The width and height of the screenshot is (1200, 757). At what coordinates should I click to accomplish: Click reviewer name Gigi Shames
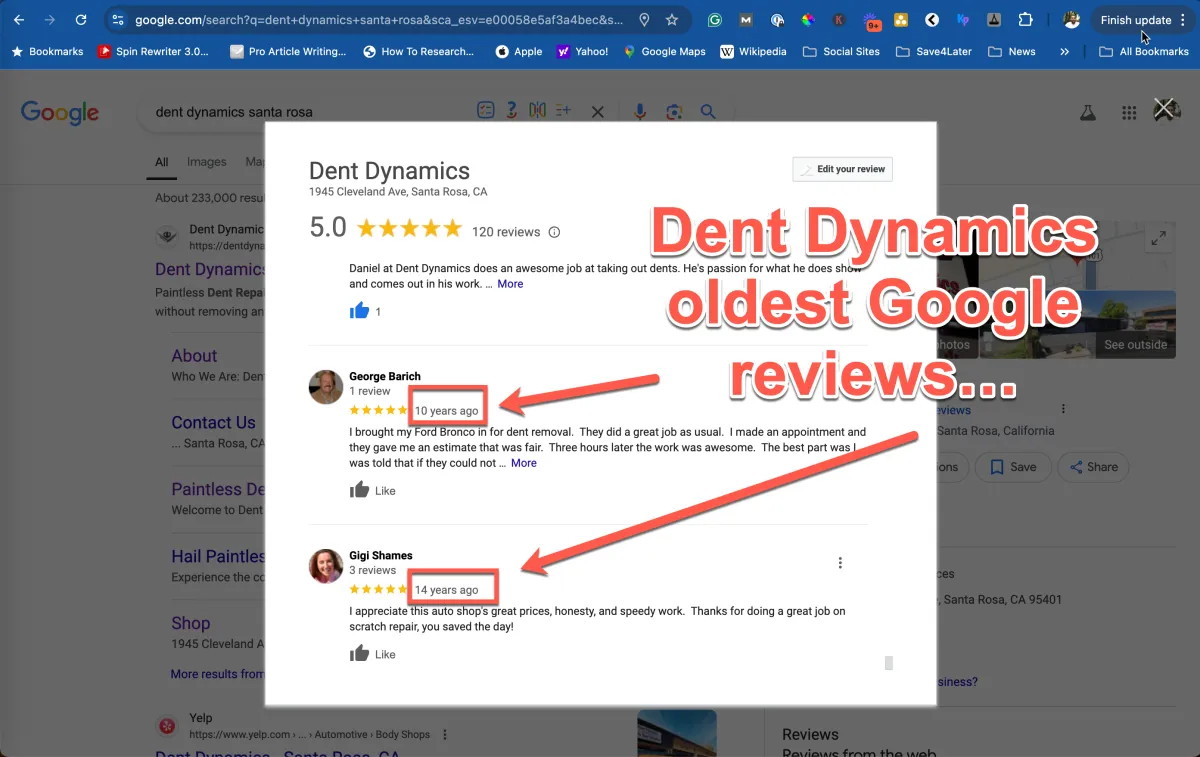click(x=381, y=555)
